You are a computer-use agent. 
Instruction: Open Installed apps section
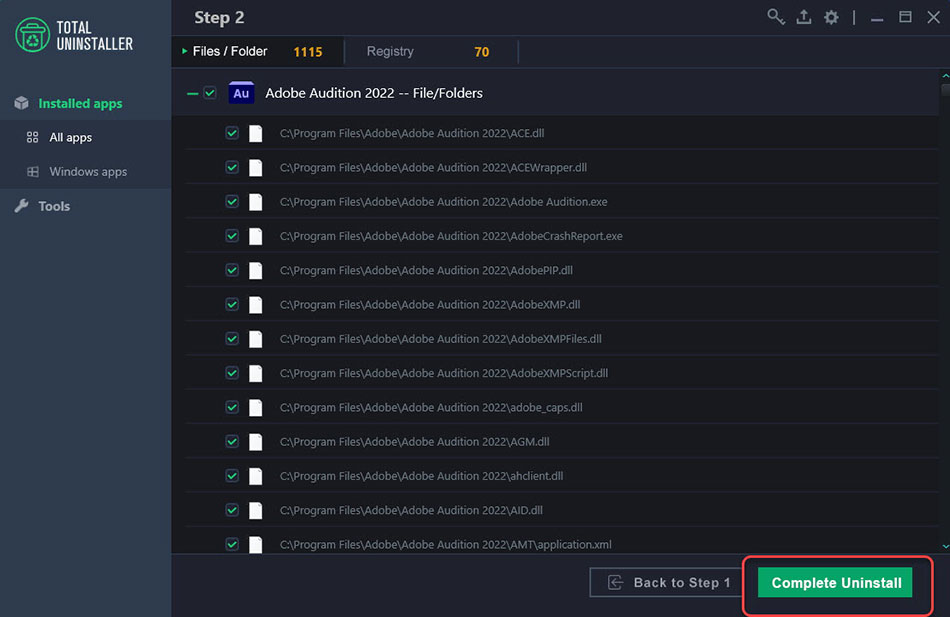coord(85,103)
